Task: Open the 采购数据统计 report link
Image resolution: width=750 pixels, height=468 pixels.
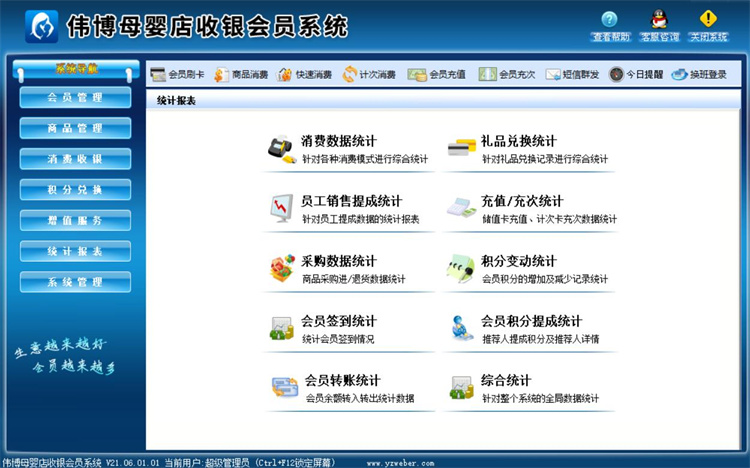Action: (x=339, y=261)
